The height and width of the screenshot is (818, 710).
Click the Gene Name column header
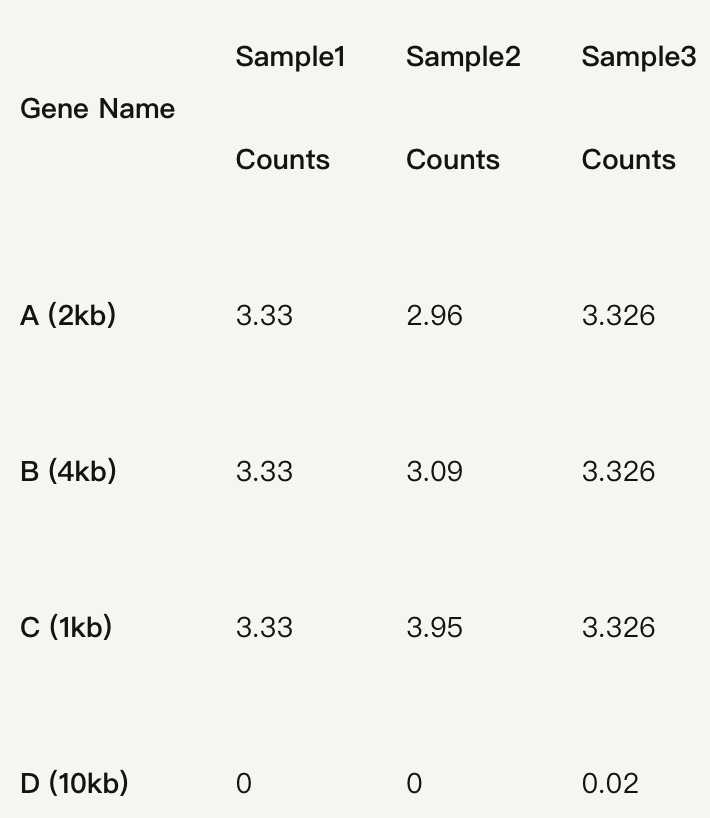point(97,109)
